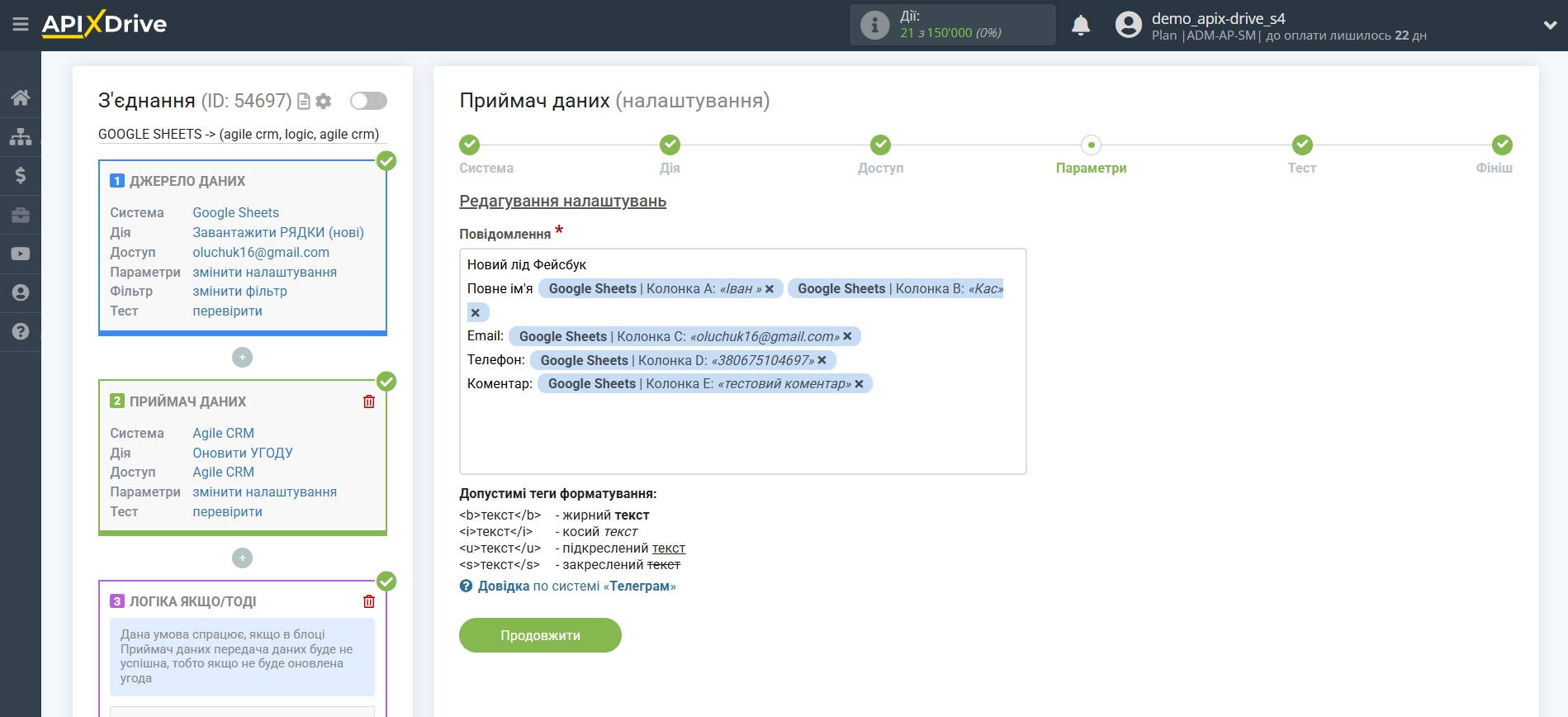Open Google Sheets link in source block
1568x717 pixels.
click(236, 213)
